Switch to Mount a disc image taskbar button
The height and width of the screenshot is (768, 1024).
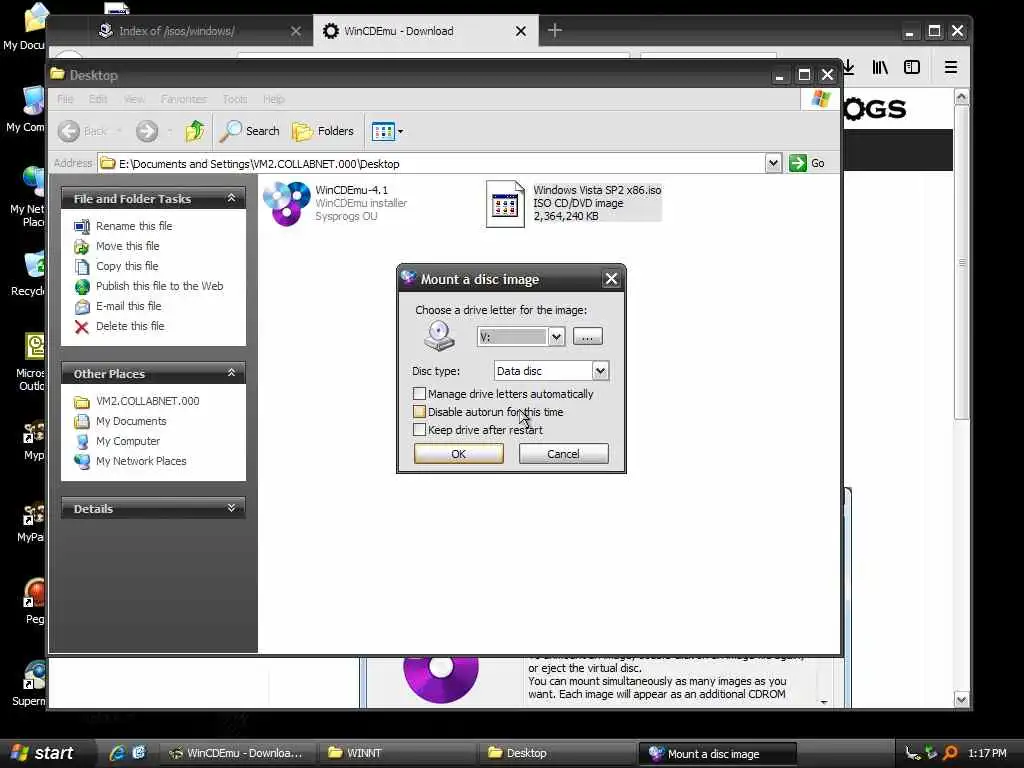point(717,754)
